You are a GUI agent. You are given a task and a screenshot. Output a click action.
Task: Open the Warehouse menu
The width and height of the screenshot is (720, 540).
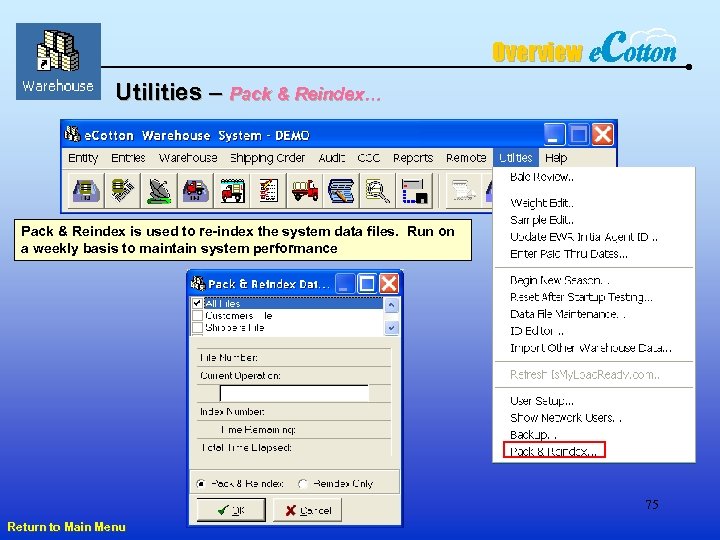[188, 158]
